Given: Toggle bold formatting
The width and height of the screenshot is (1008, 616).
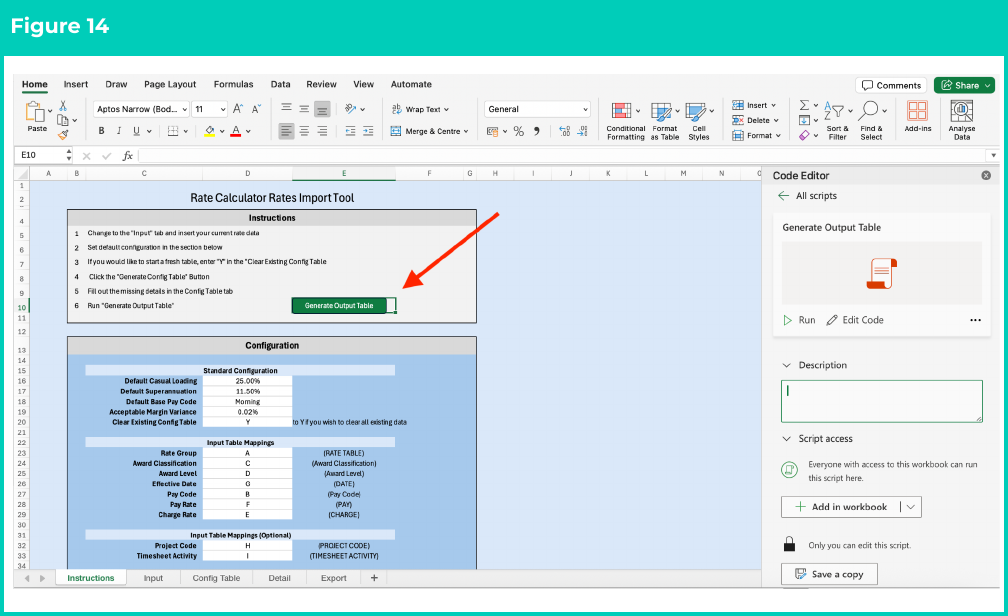Looking at the screenshot, I should tap(102, 131).
